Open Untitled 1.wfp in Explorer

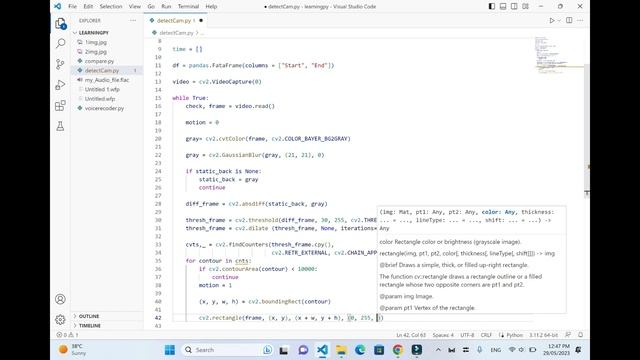(x=102, y=89)
